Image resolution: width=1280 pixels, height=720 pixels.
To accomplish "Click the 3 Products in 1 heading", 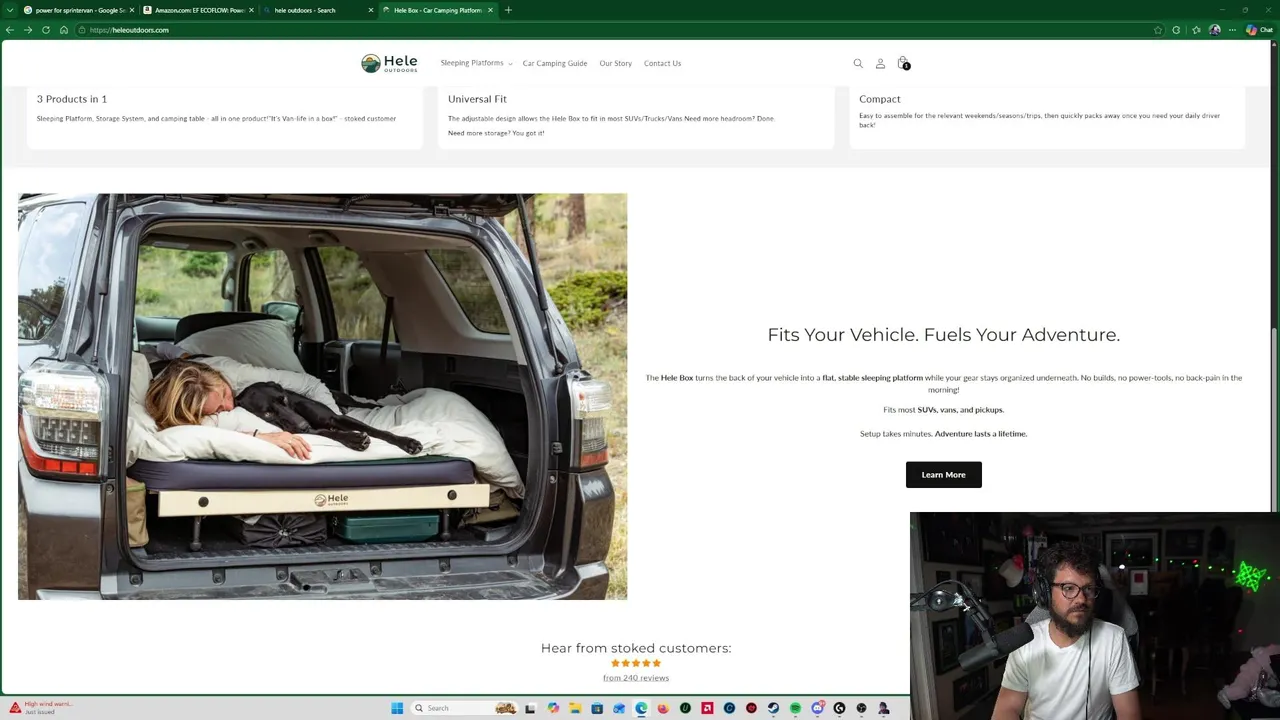I will 72,99.
